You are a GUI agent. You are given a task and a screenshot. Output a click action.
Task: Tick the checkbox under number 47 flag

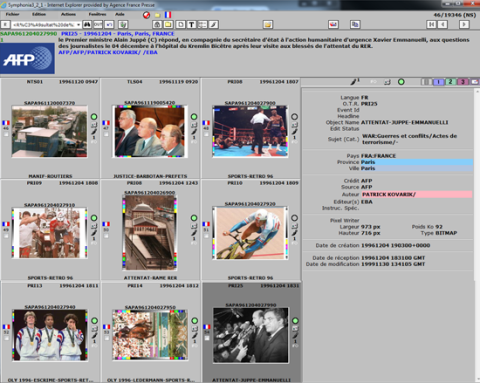click(106, 134)
